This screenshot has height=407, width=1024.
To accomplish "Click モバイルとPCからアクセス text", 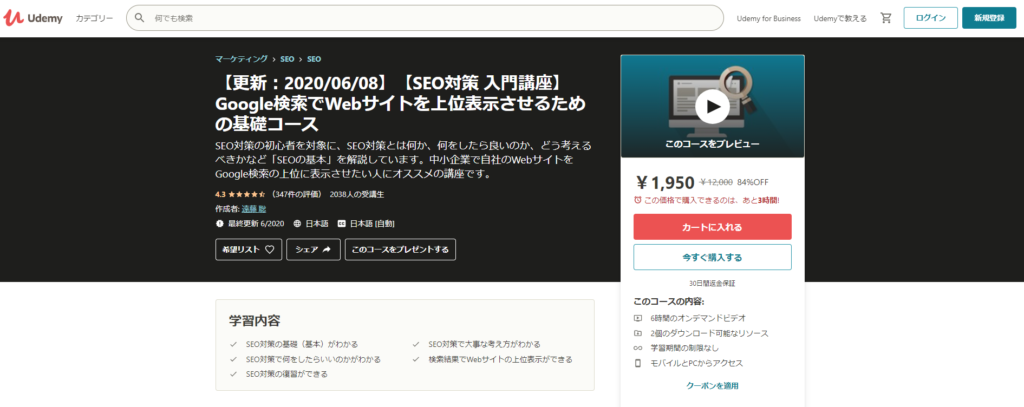I will pyautogui.click(x=697, y=363).
